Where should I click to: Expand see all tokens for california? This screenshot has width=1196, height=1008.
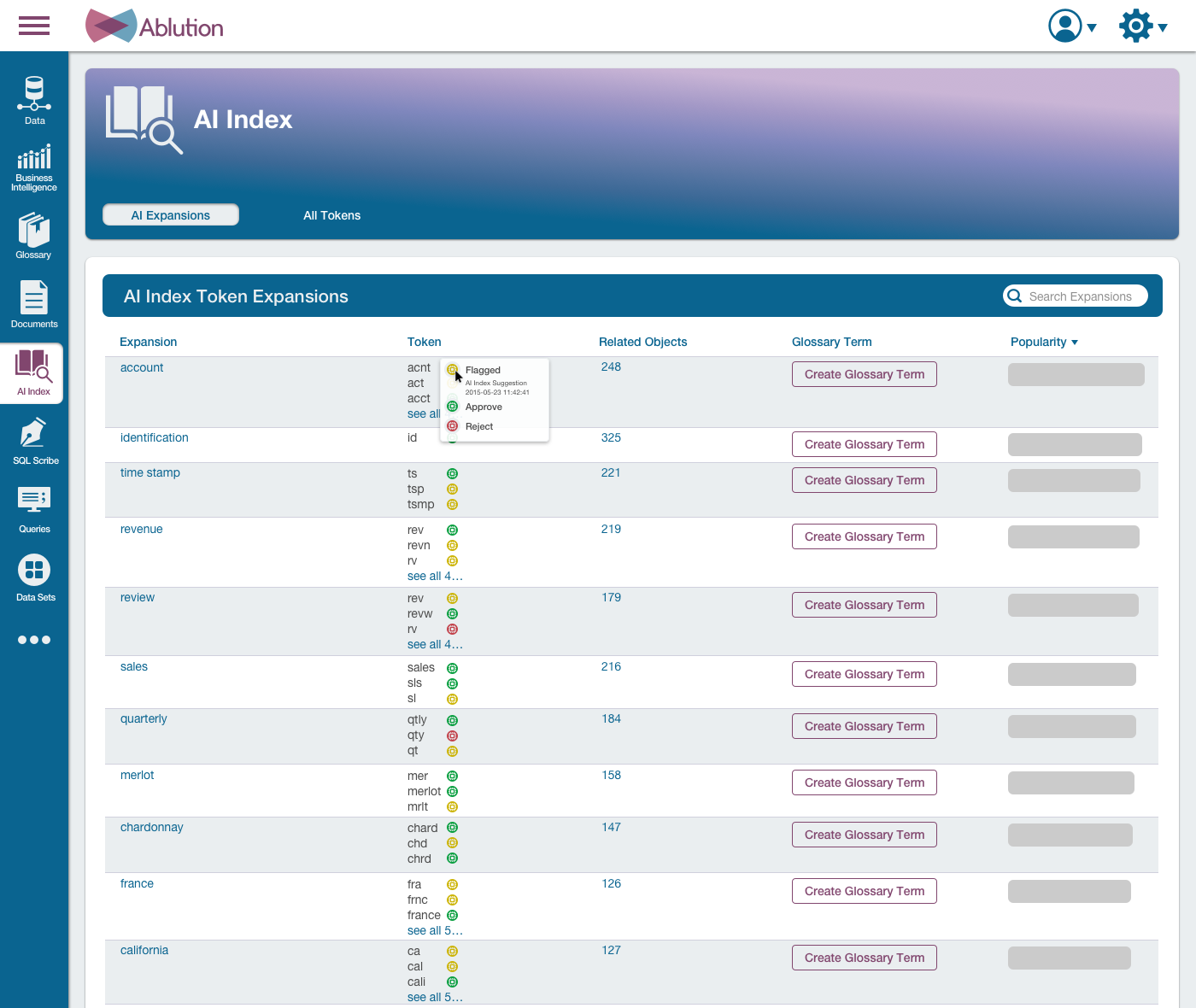[x=435, y=997]
